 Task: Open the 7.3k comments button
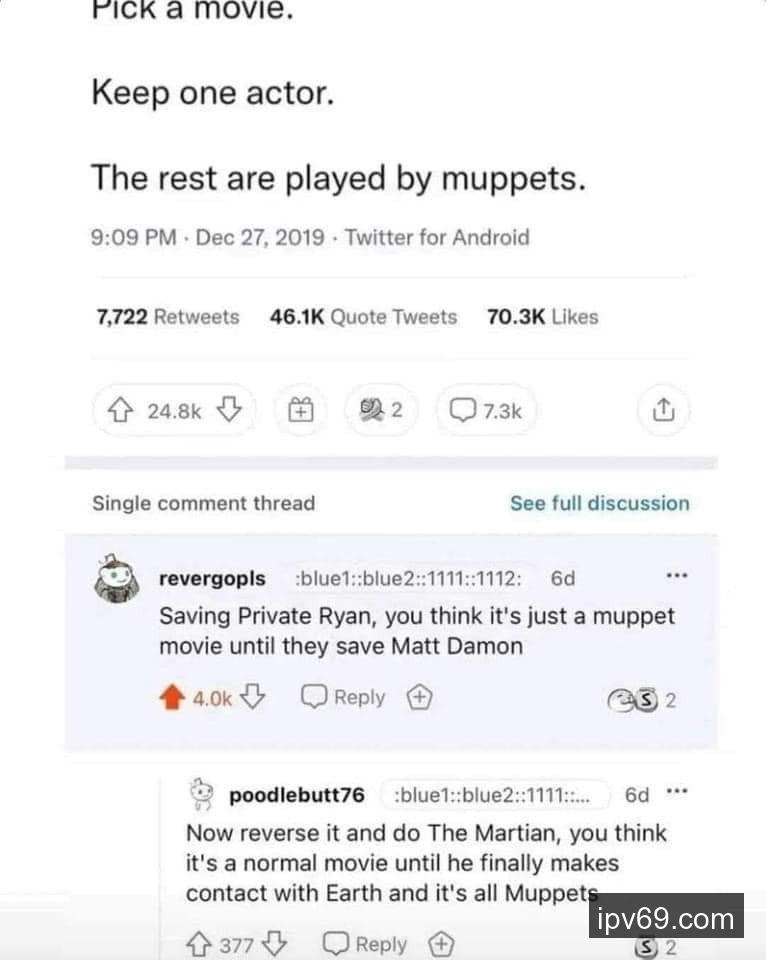click(x=486, y=410)
